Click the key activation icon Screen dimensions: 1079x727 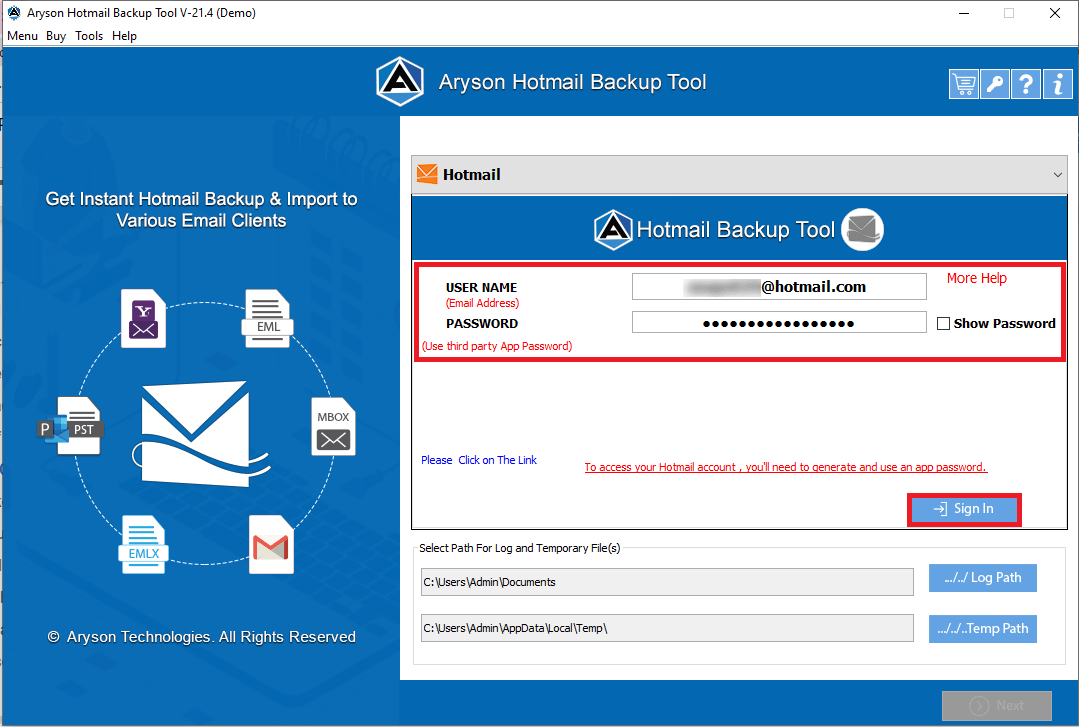click(994, 85)
